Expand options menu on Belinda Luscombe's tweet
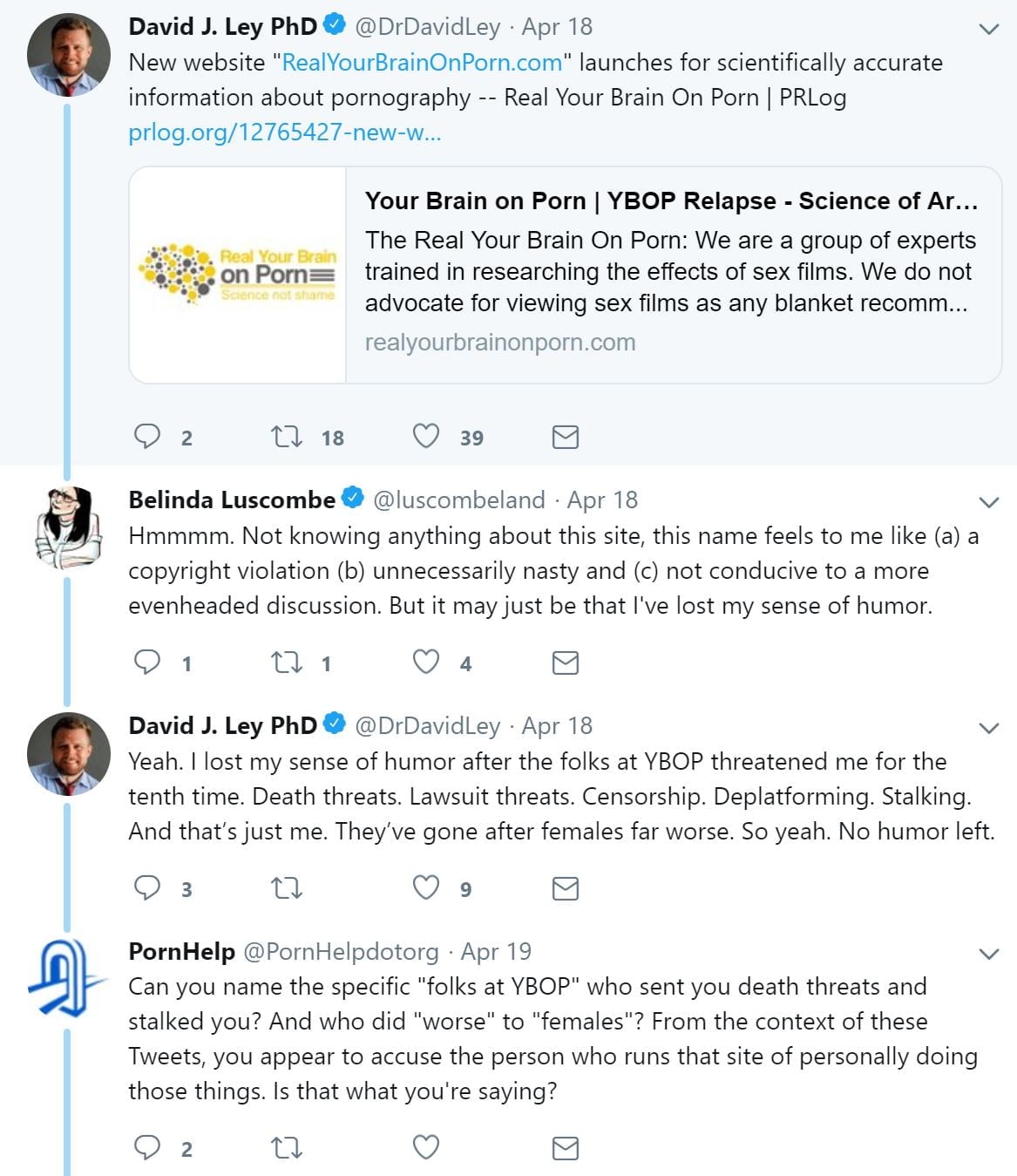This screenshot has height=1176, width=1017. pos(988,502)
